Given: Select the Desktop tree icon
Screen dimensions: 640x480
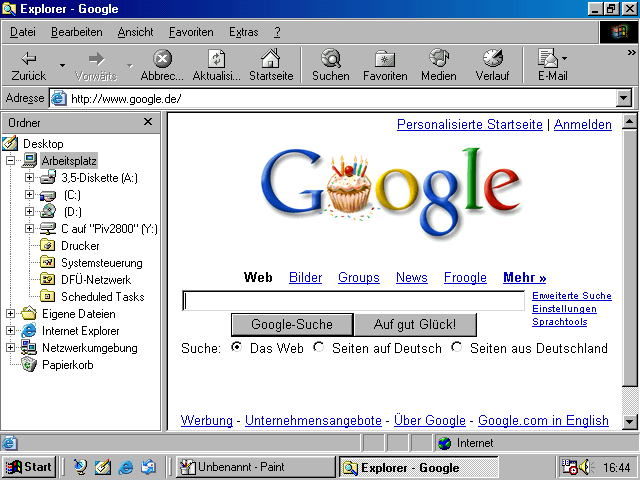Looking at the screenshot, I should 10,144.
